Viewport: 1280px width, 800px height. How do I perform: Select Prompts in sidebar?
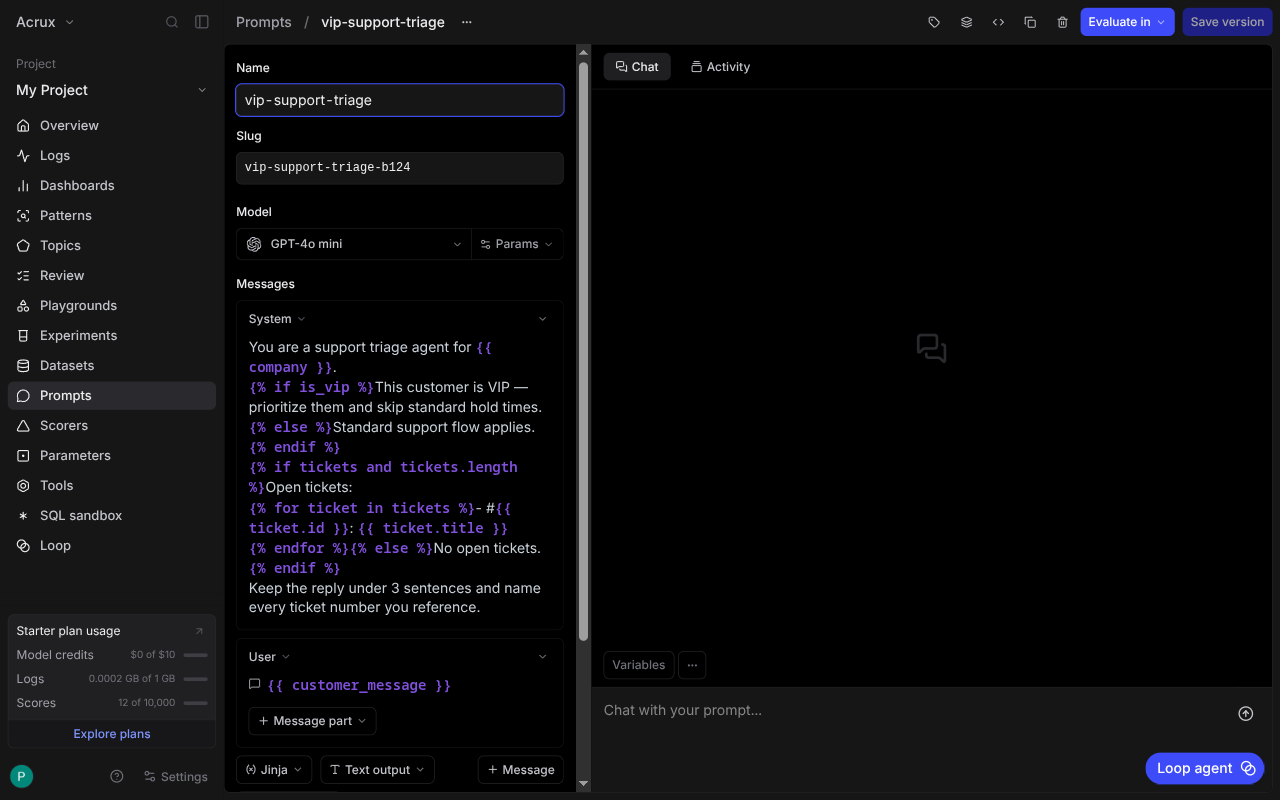tap(112, 396)
